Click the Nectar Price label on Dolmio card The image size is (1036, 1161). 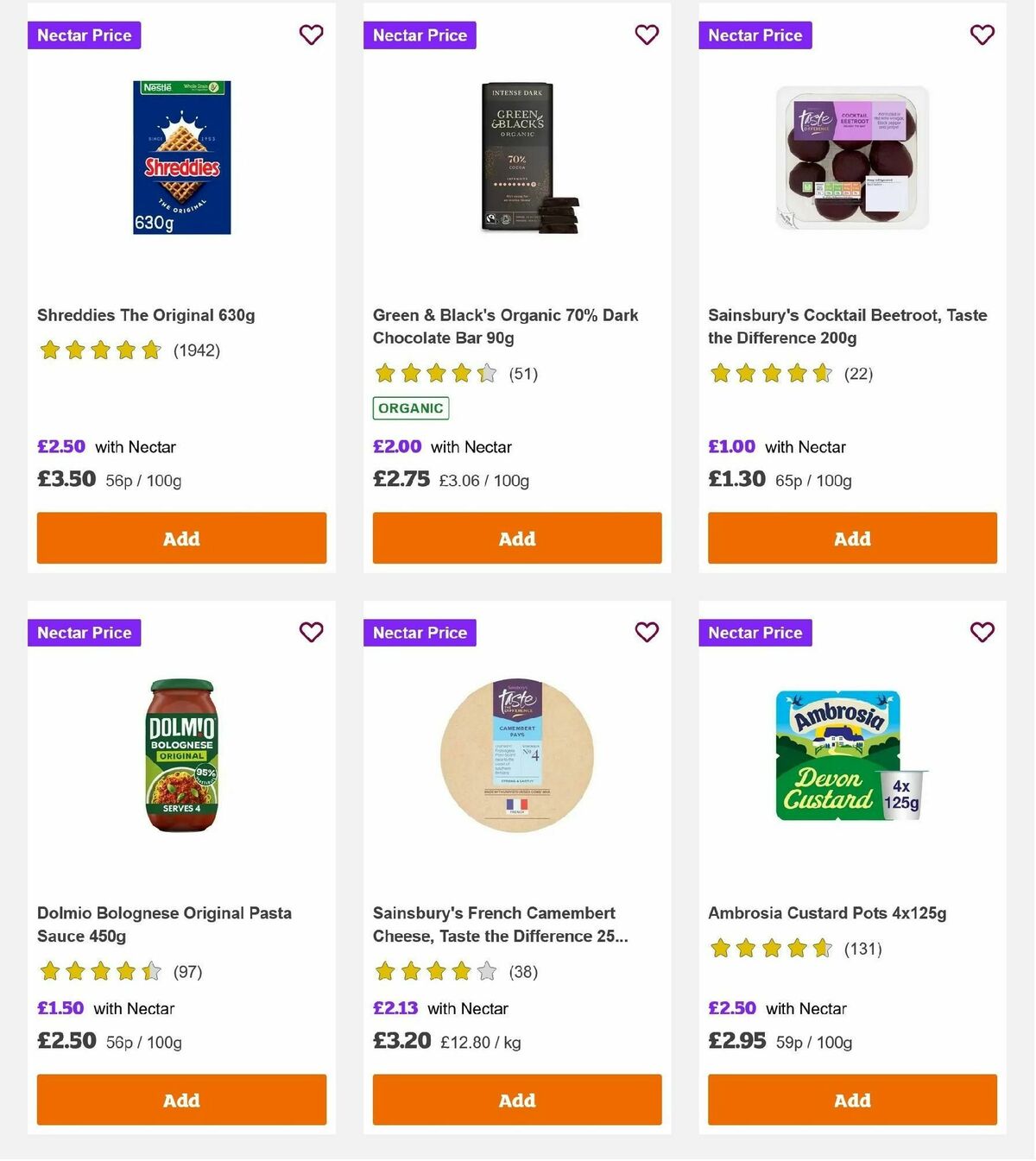[84, 633]
